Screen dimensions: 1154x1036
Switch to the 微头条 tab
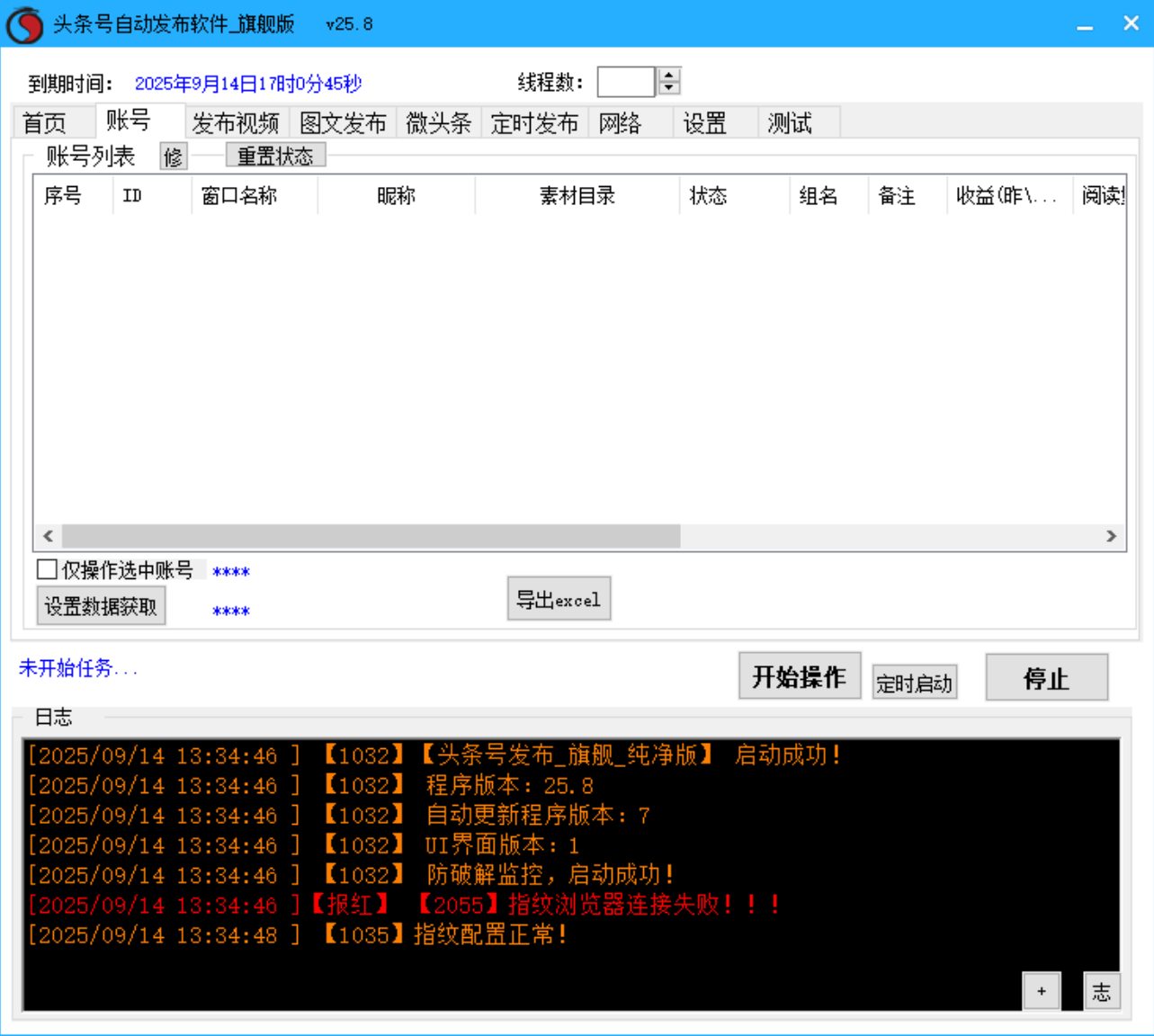[x=441, y=122]
